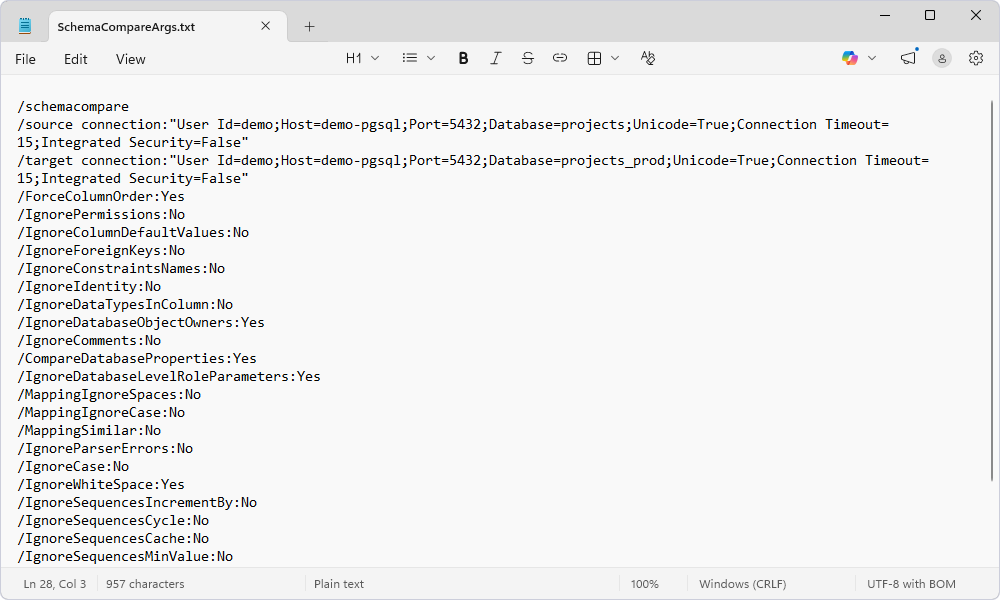Open Notepad settings gear

click(976, 58)
